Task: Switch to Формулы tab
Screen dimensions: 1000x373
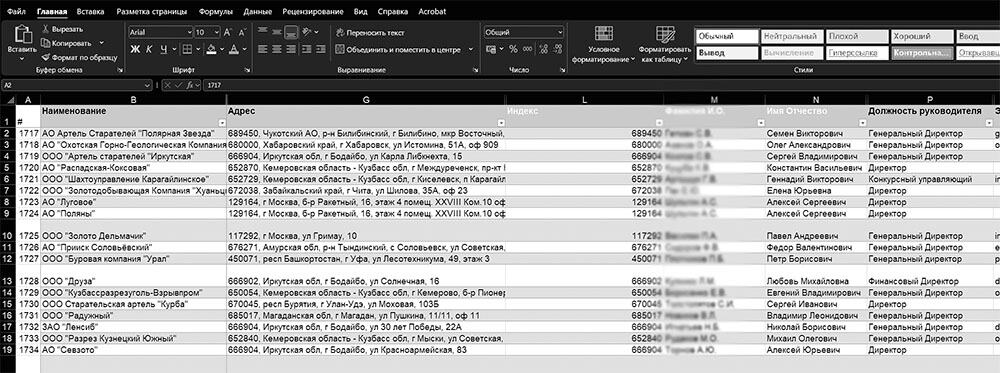Action: tap(216, 12)
